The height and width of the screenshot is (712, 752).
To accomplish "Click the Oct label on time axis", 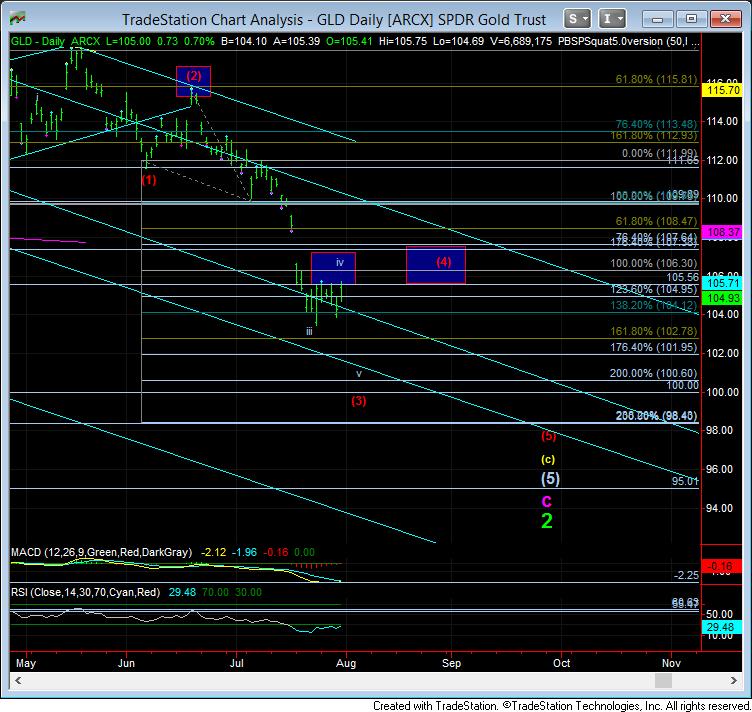I will pos(562,663).
